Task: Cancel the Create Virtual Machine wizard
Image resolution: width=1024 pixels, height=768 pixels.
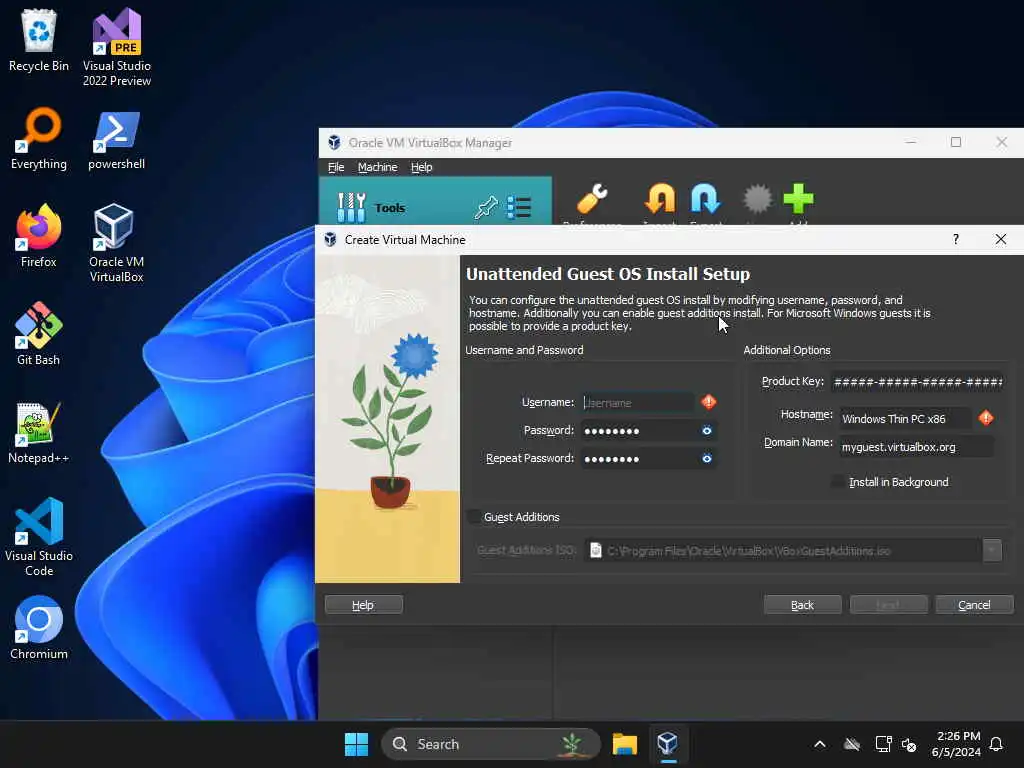Action: (x=974, y=605)
